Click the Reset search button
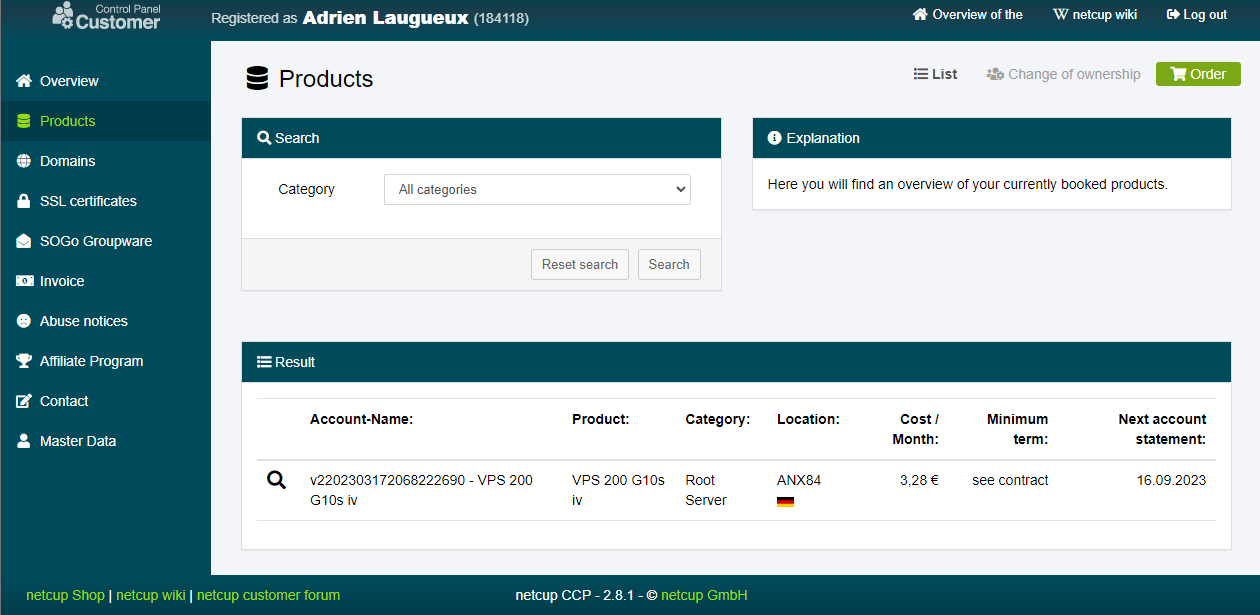 [x=580, y=264]
